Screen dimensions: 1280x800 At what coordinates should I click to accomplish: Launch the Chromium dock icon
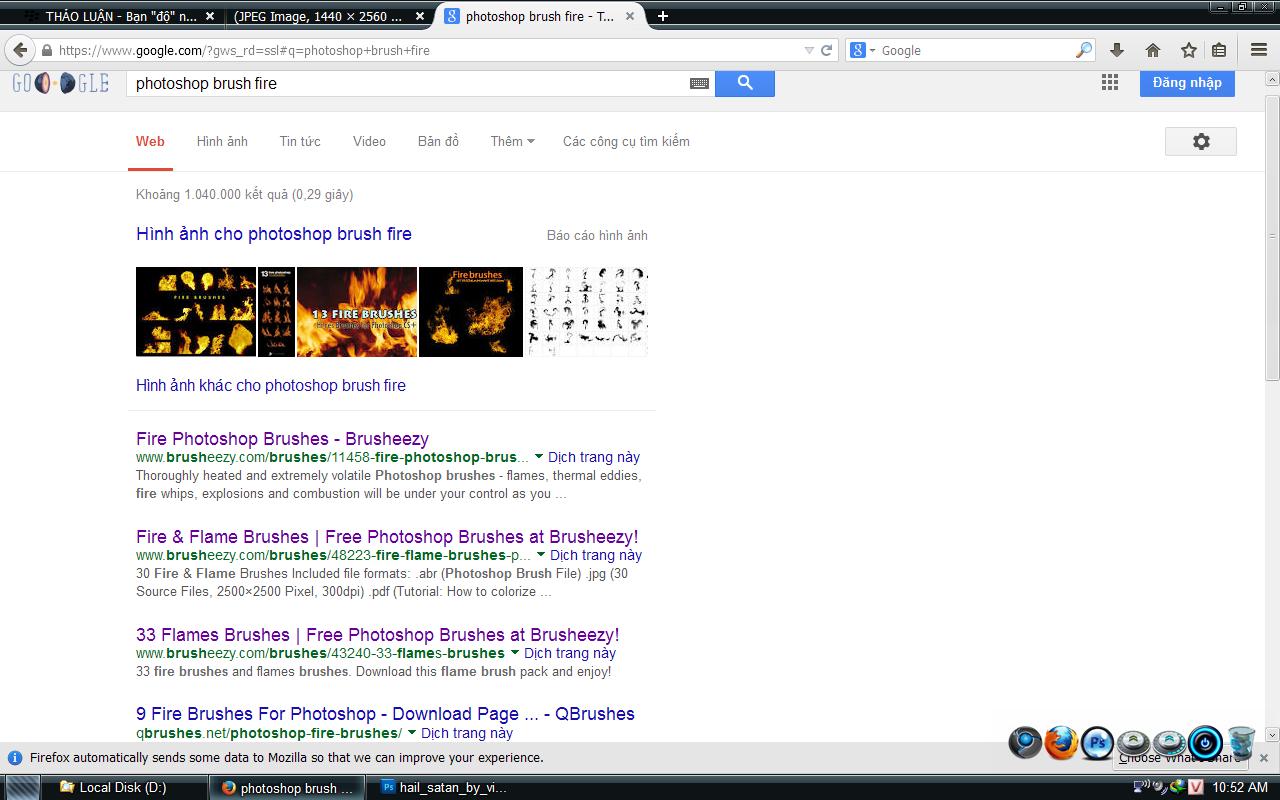pyautogui.click(x=1025, y=743)
